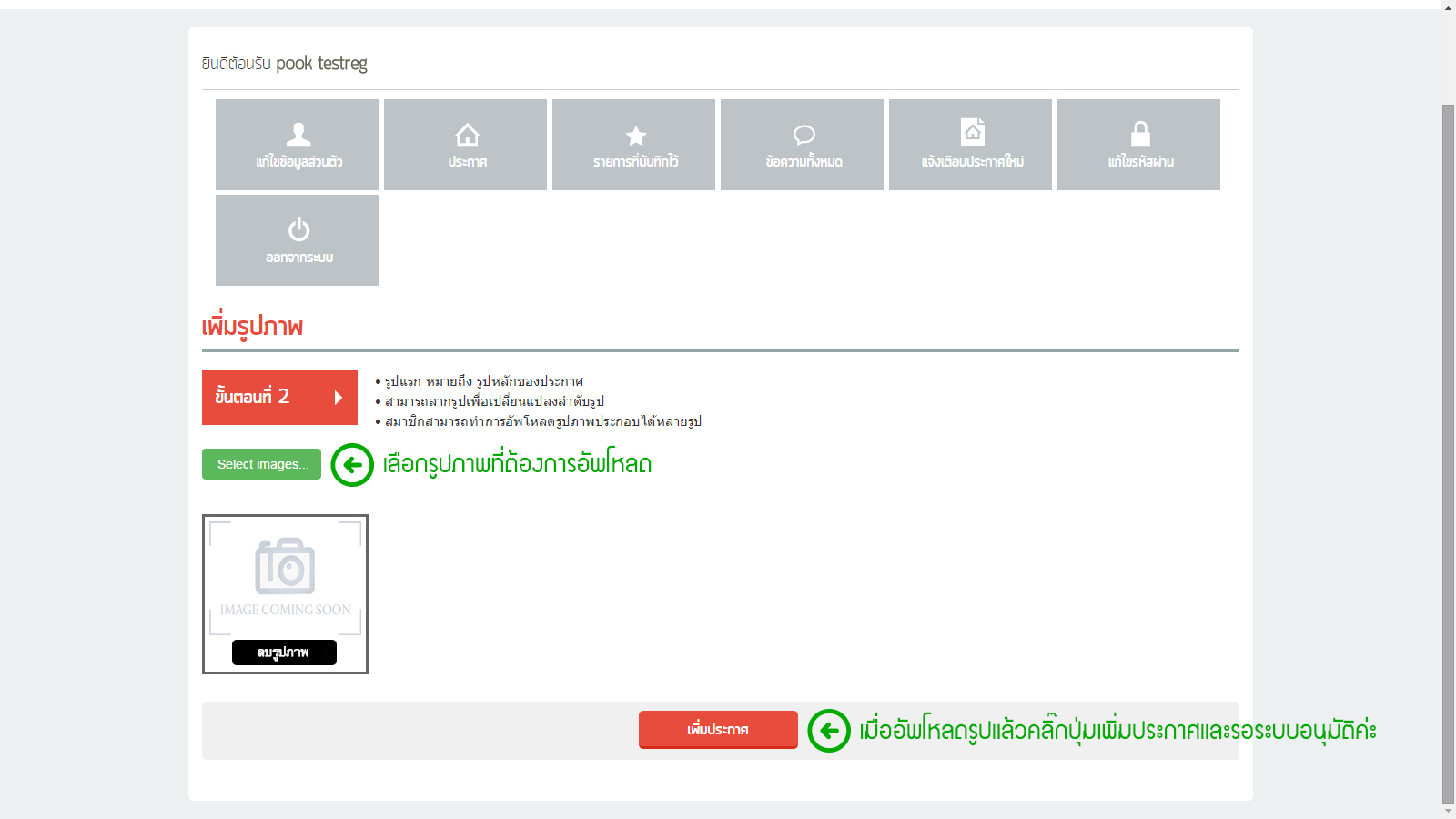Screen dimensions: 1456x819
Task: Open the speech bubble ข้อความทั้งหมด icon
Action: coord(804,136)
